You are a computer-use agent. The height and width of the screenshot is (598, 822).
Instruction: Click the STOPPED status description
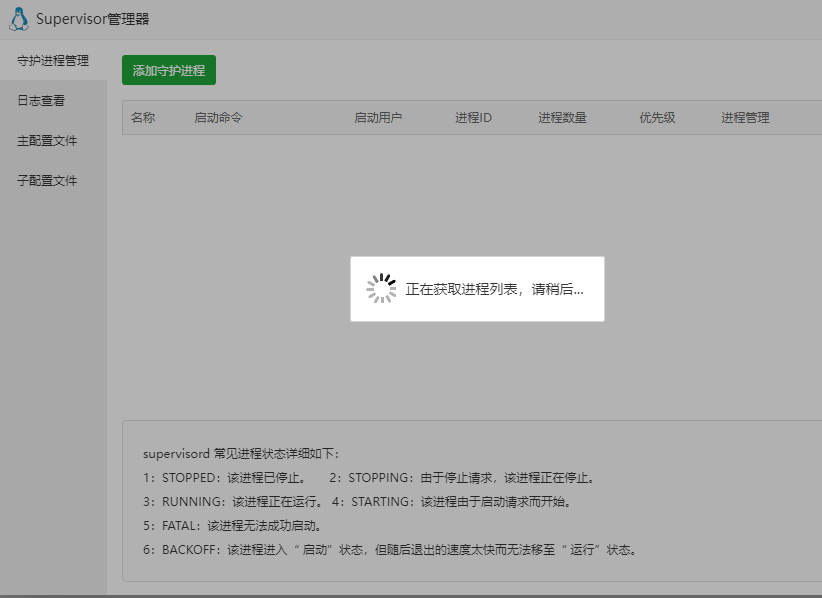click(x=224, y=477)
